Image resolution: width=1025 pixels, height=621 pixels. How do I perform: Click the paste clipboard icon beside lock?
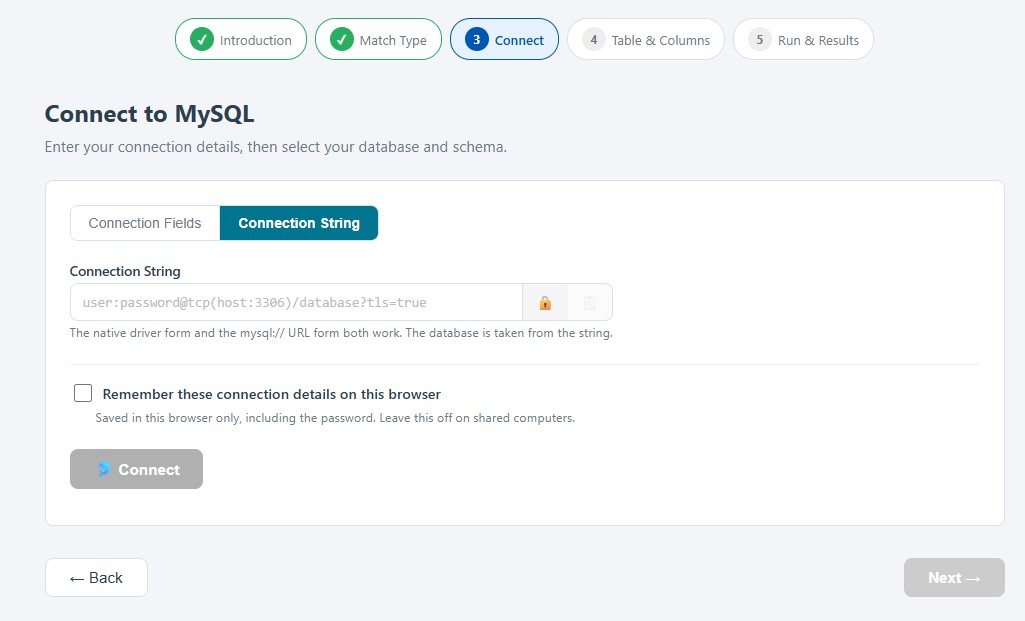pos(590,303)
